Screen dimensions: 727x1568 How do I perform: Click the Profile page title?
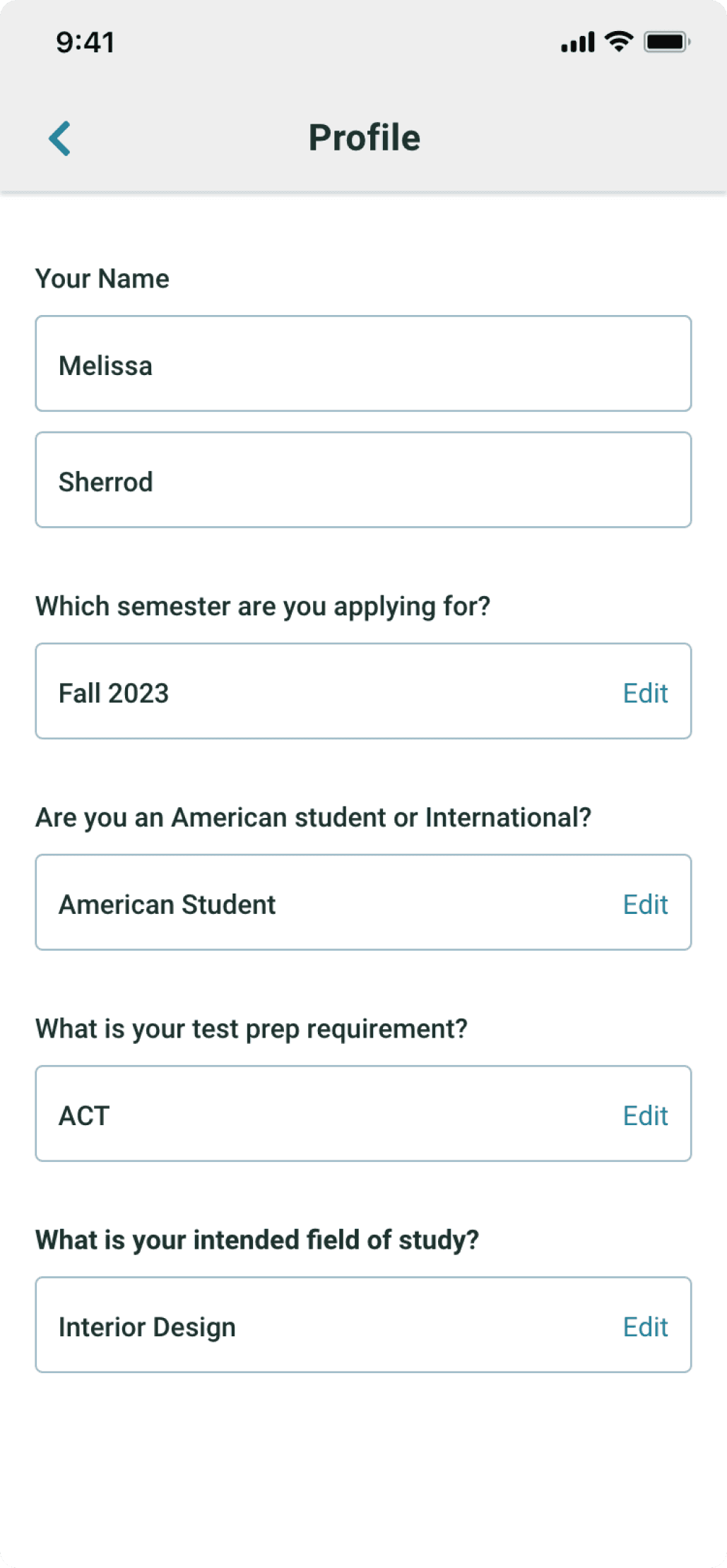click(364, 138)
